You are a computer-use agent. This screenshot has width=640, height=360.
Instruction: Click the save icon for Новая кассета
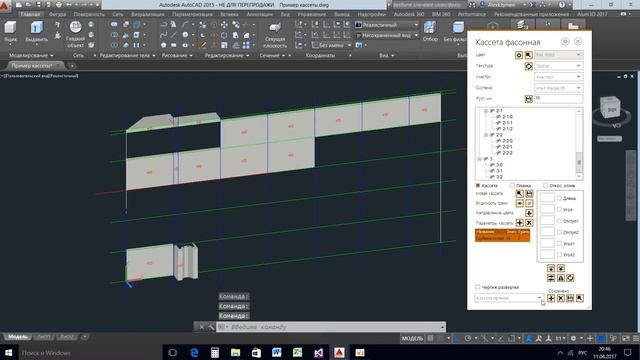pyautogui.click(x=529, y=193)
